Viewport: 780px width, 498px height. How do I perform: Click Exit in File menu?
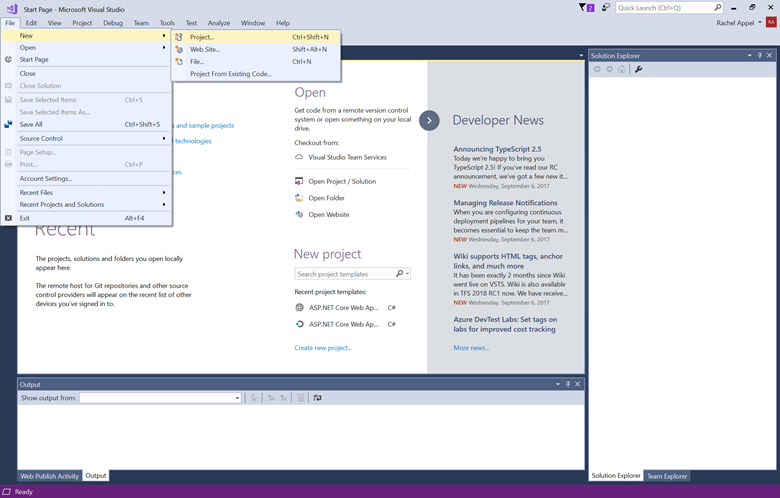tap(87, 218)
